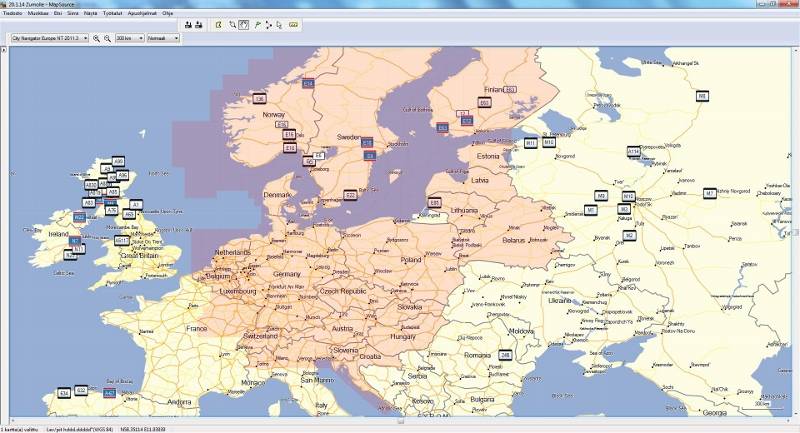800x433 pixels.
Task: Click the Austria country label
Action: (x=342, y=328)
